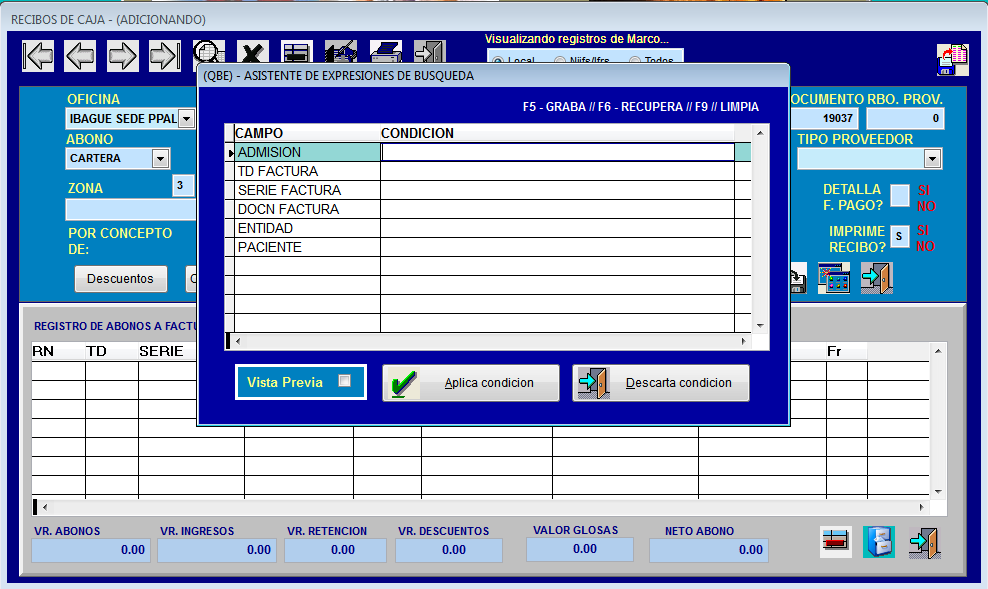The width and height of the screenshot is (988, 589).
Task: Jump to the last record arrow
Action: click(164, 55)
